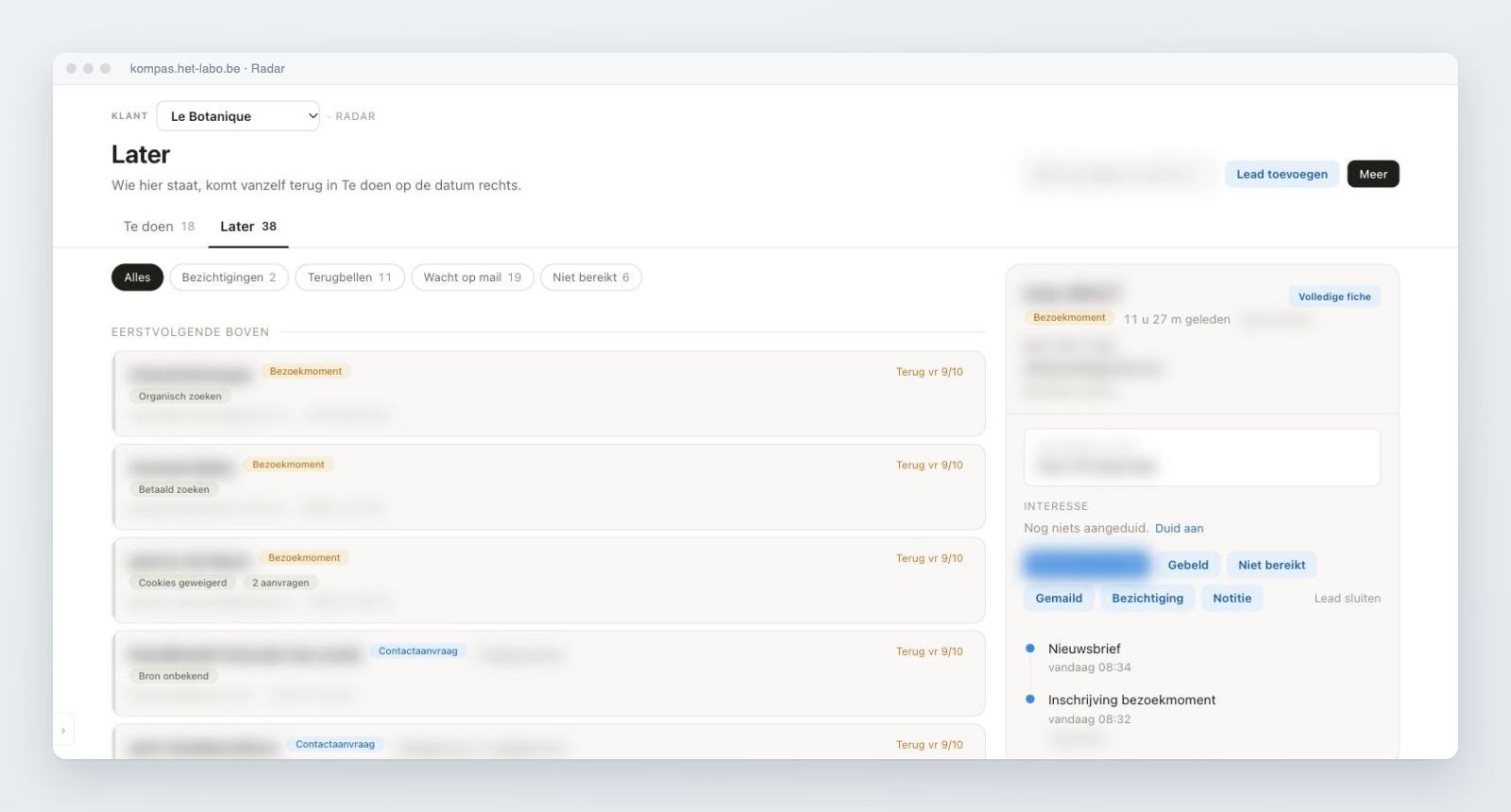1511x812 pixels.
Task: Click Bezoekmoment badge on the Betaald zoeken card
Action: point(288,465)
